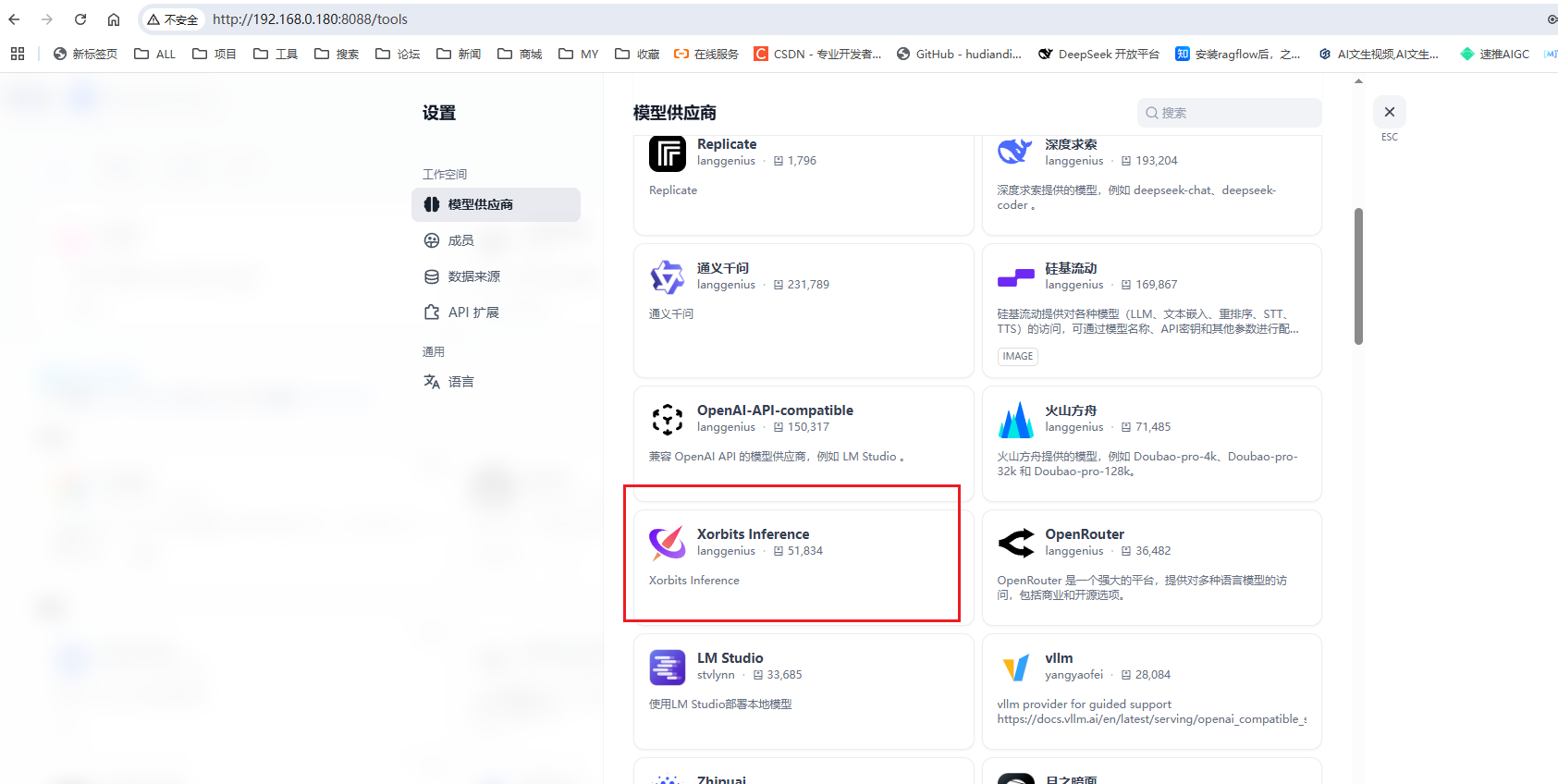Screen dimensions: 1558x784
Task: Click the provider list vertical scrollbar
Action: 1358,276
